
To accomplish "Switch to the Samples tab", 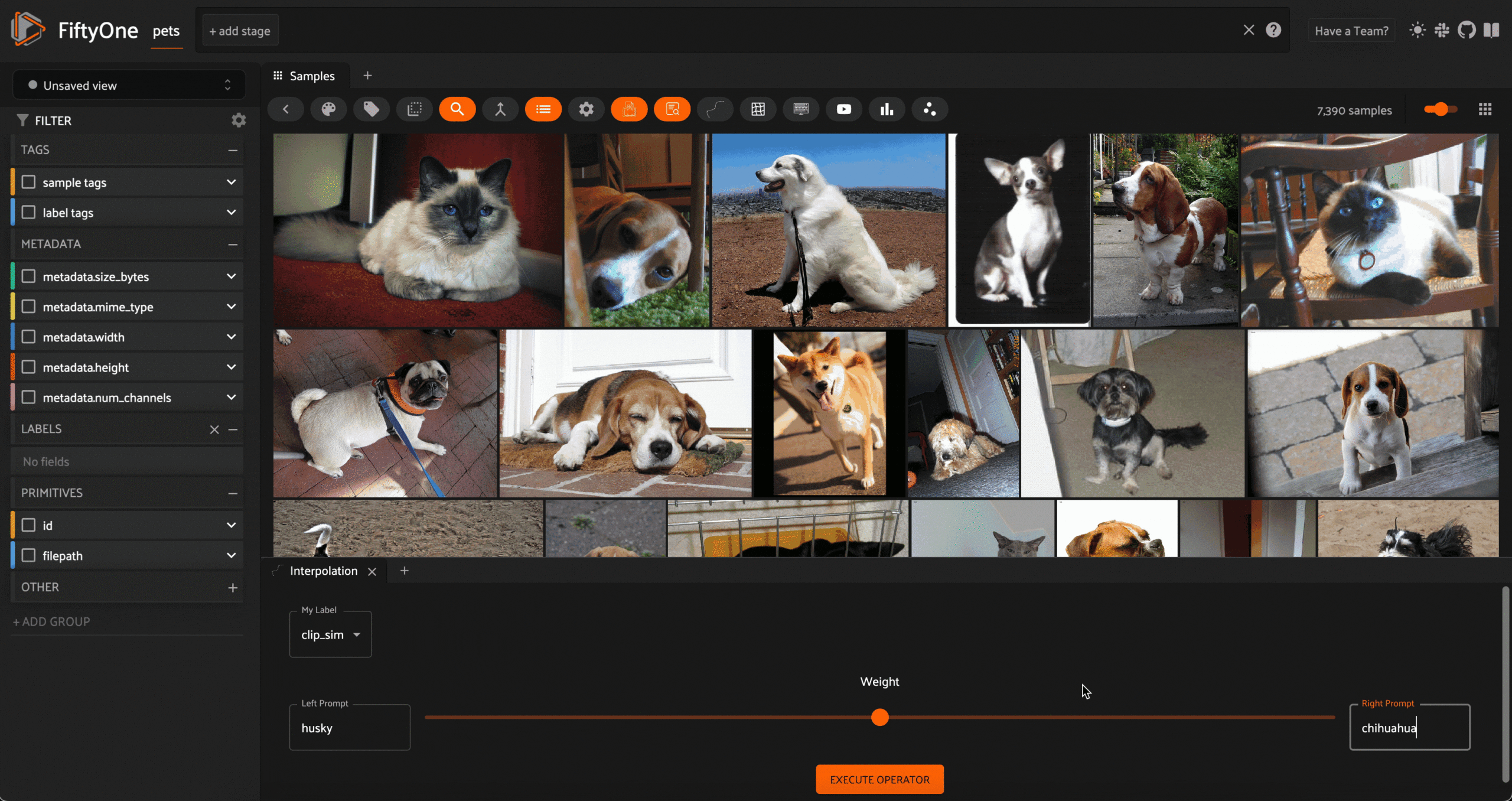I will [305, 76].
